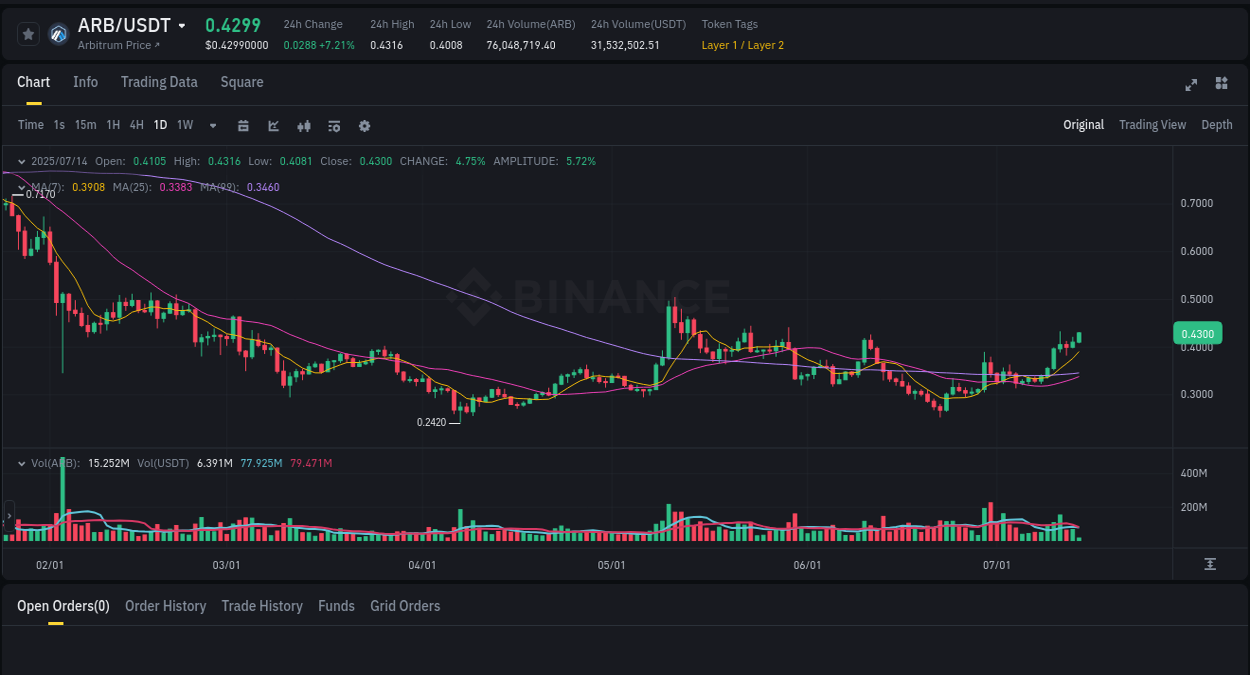Open the Order History tab
The image size is (1250, 675).
(x=165, y=606)
